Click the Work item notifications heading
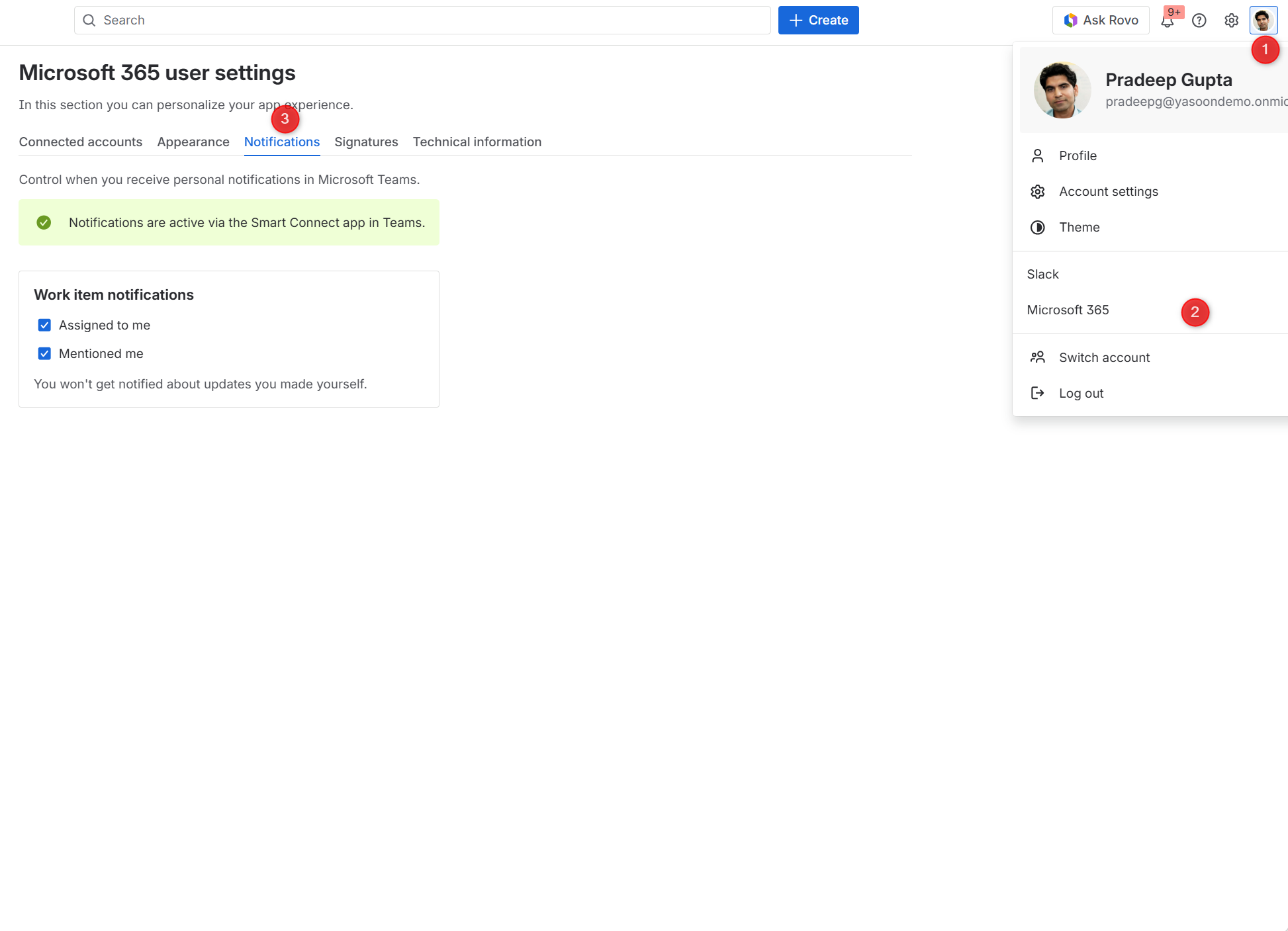The image size is (1288, 931). 114,294
